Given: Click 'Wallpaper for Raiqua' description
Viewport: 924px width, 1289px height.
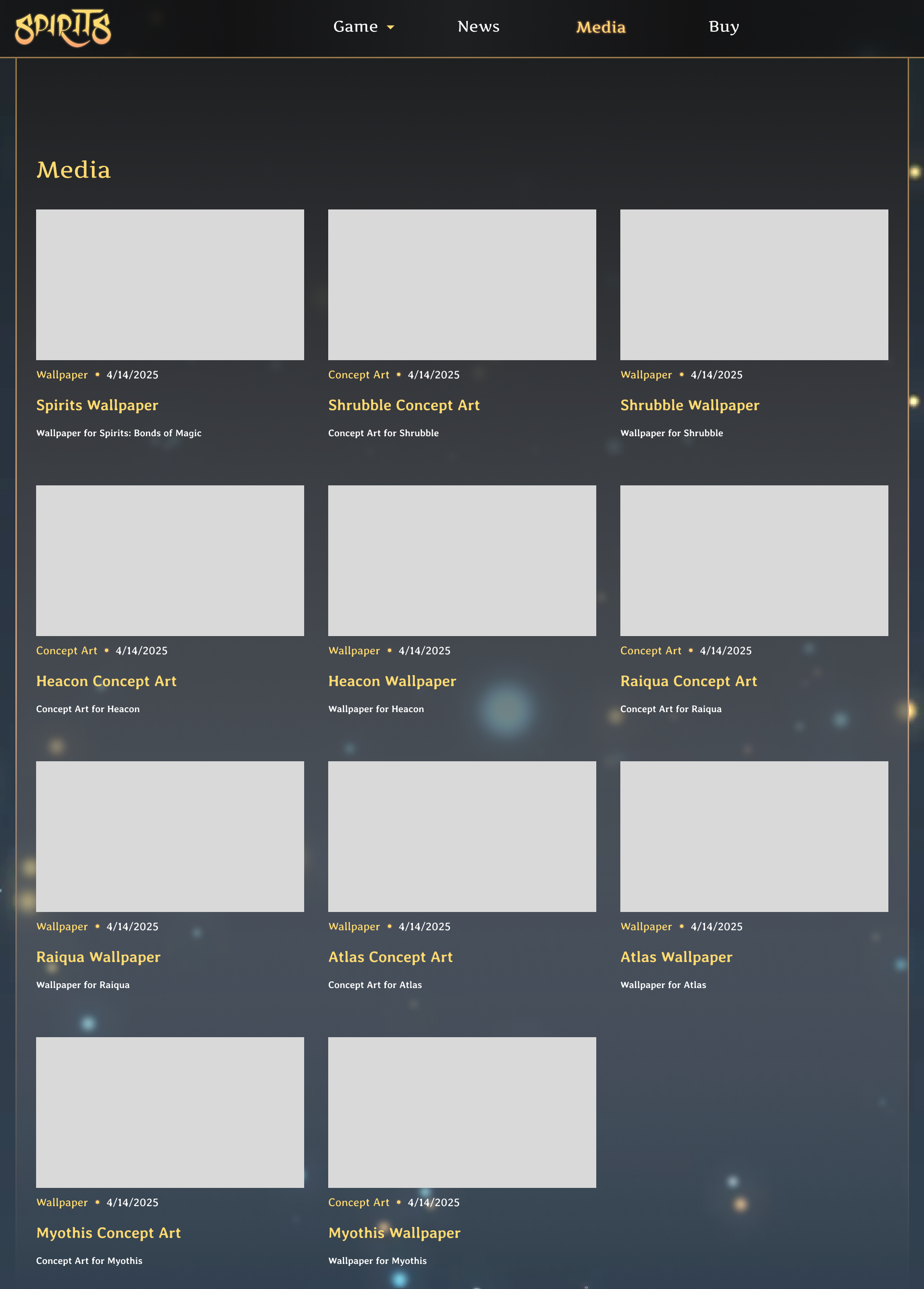Looking at the screenshot, I should coord(83,985).
